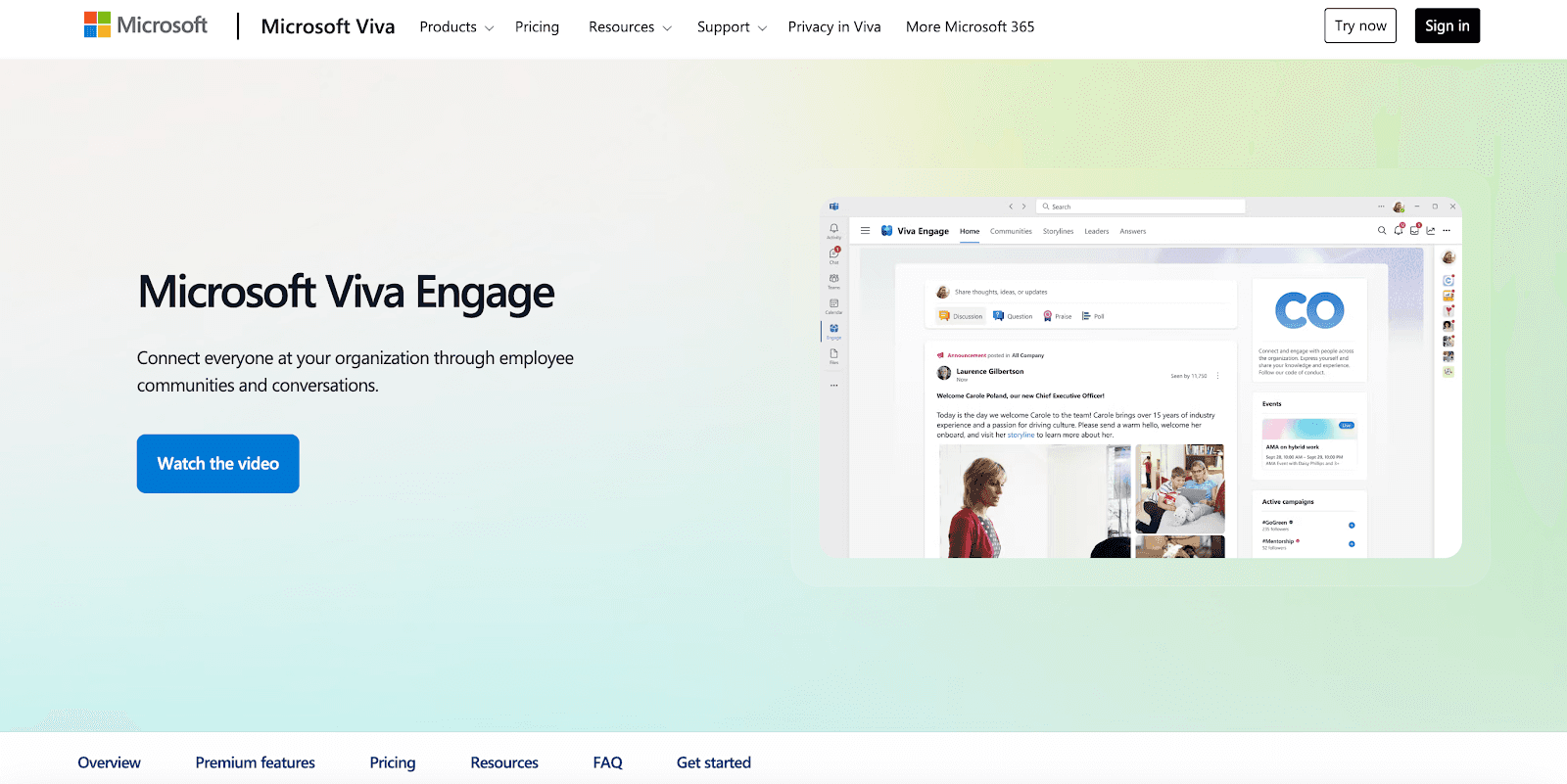This screenshot has height=784, width=1567.
Task: Go to the Get started section
Action: (713, 762)
